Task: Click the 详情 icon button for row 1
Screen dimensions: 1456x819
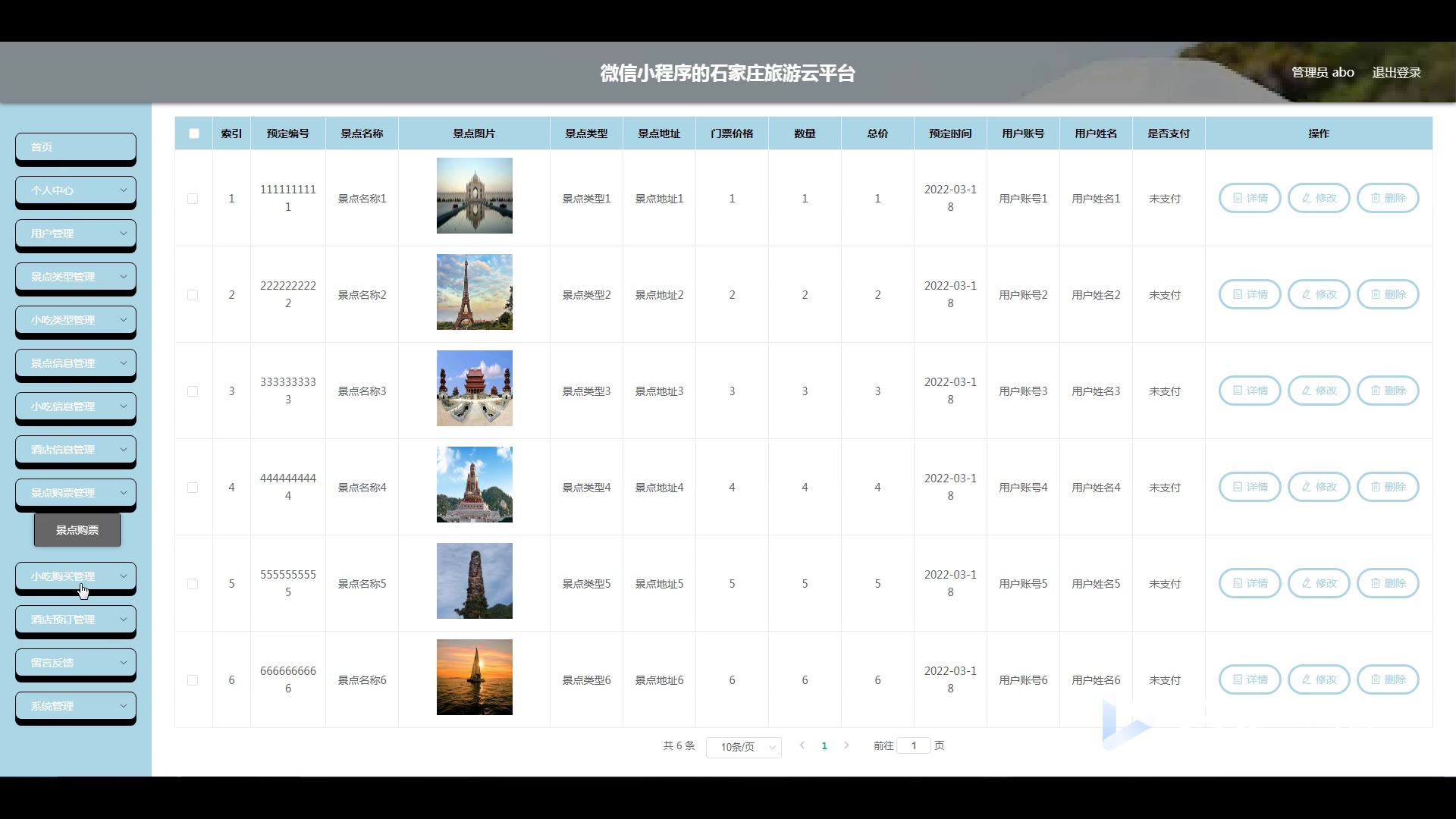Action: click(1249, 198)
